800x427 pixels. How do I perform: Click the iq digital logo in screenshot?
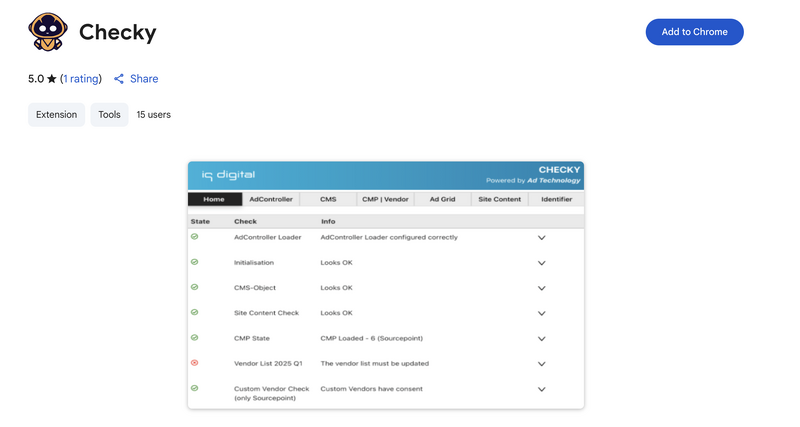228,175
